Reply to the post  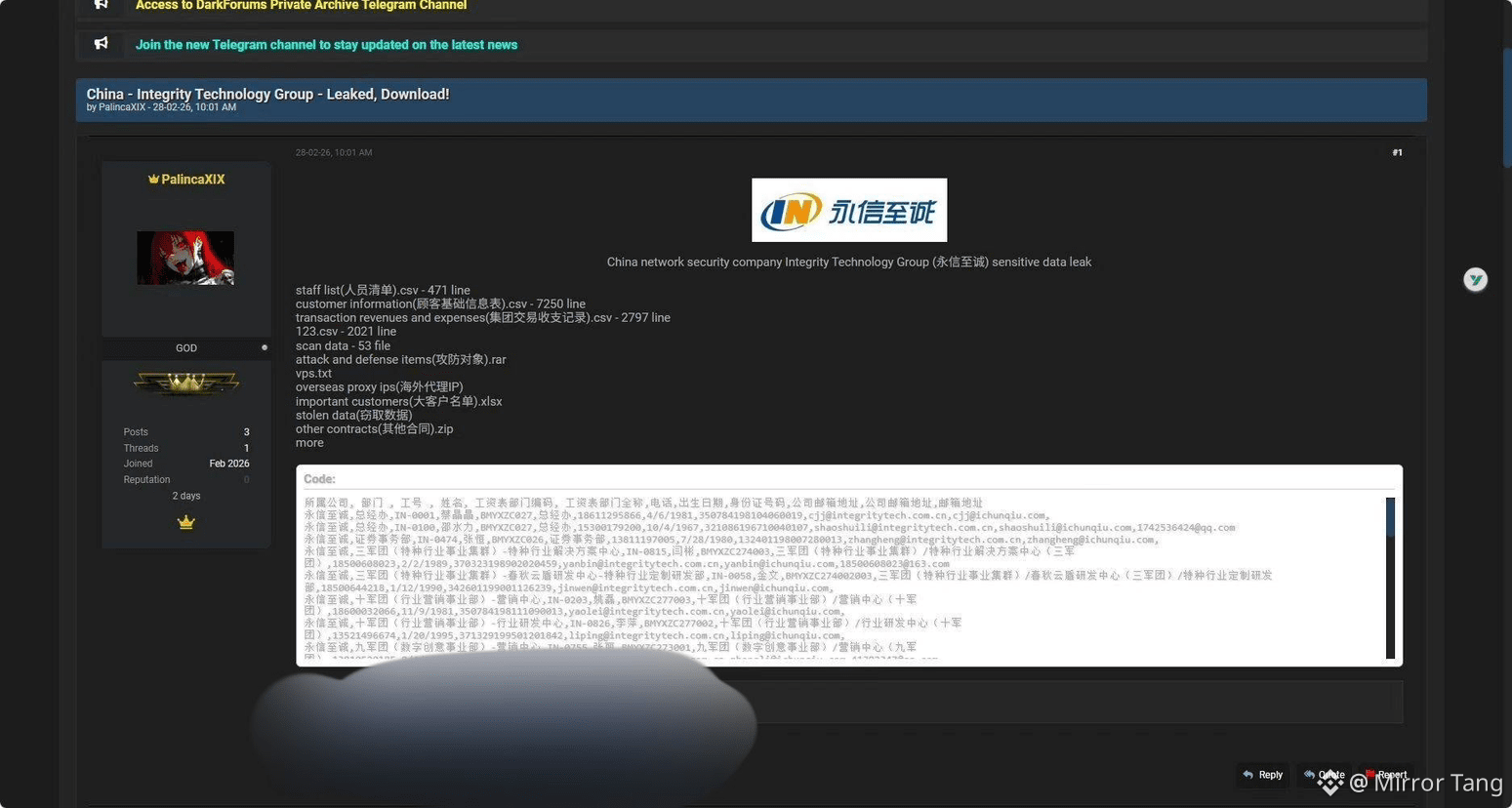[x=1263, y=775]
